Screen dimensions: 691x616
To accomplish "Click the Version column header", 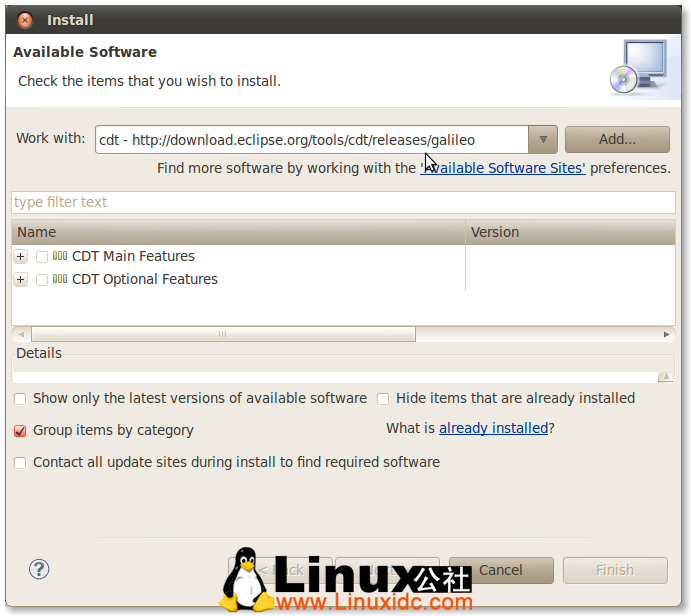I will point(570,232).
